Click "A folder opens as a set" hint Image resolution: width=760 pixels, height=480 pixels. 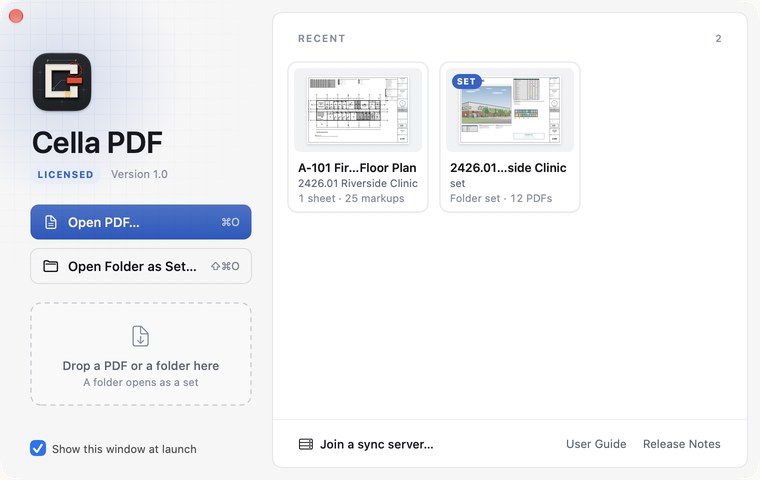pyautogui.click(x=141, y=383)
